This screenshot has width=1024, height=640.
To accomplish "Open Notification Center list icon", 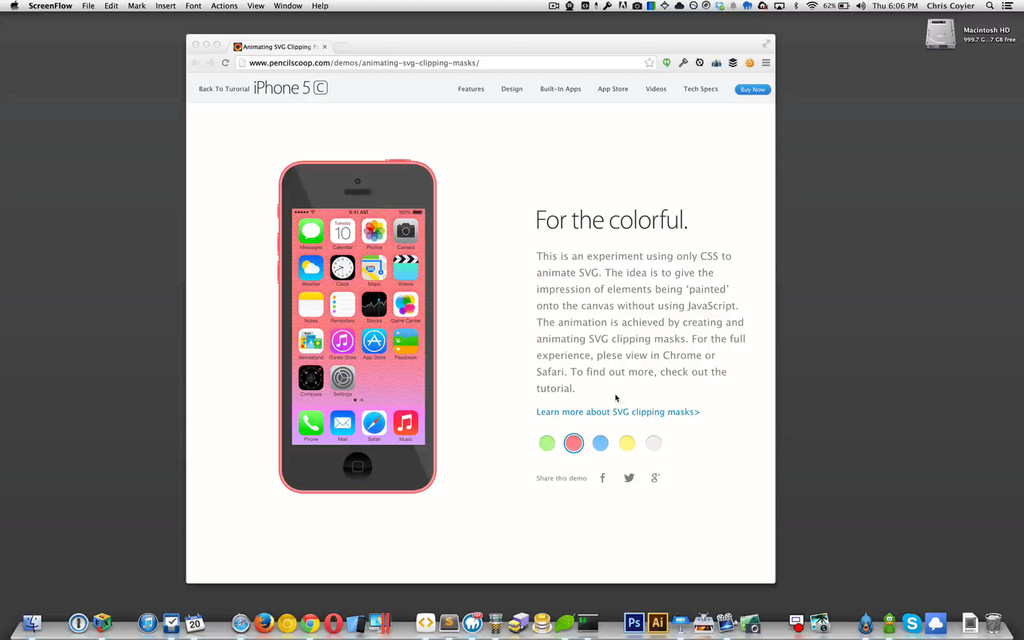I will click(x=1008, y=6).
